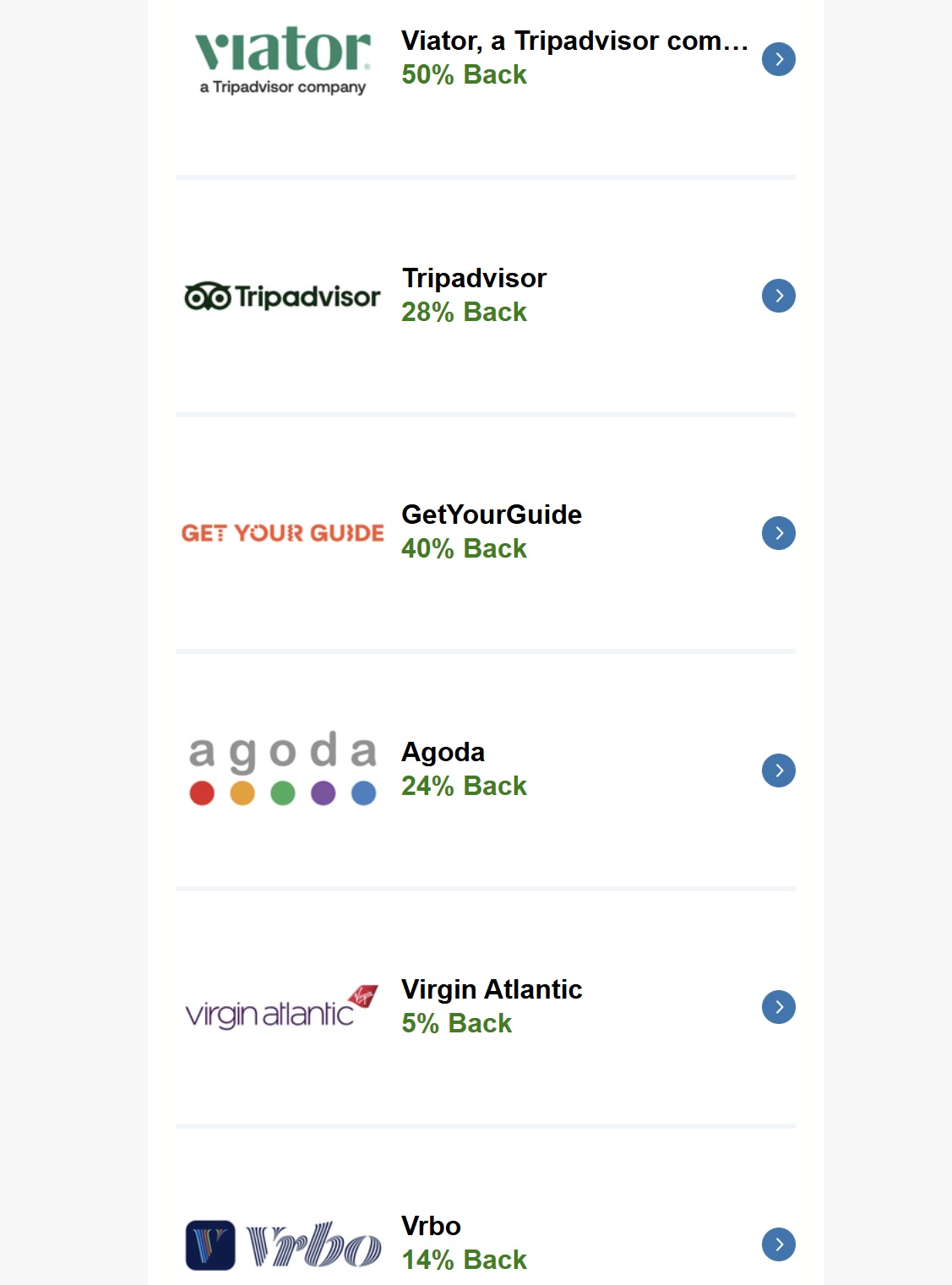952x1285 pixels.
Task: Select the GetYourGuide store title
Action: pyautogui.click(x=492, y=515)
